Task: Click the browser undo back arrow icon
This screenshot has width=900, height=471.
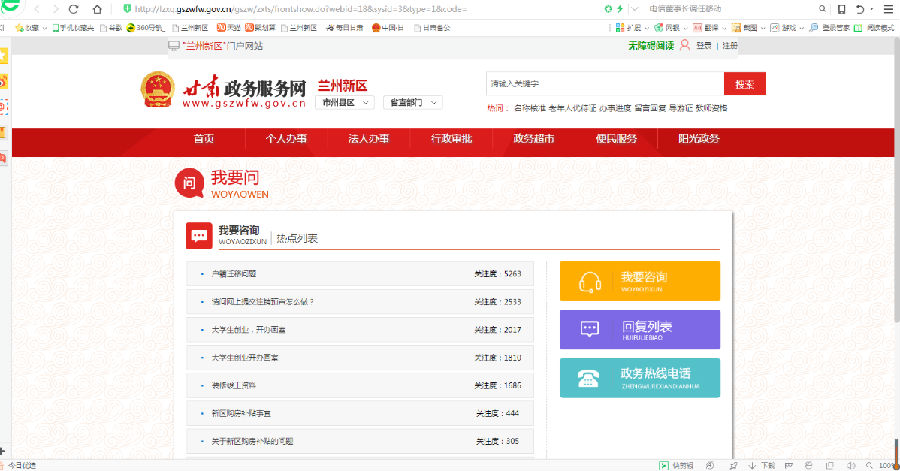Action: coord(858,8)
